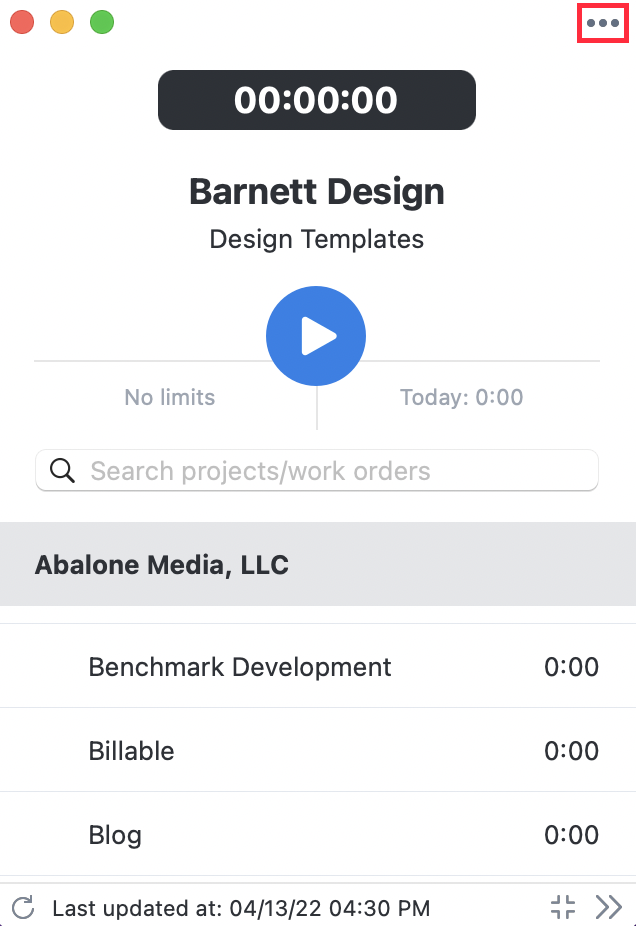Viewport: 636px width, 926px height.
Task: Expand the side panel with the double chevron
Action: coord(609,907)
